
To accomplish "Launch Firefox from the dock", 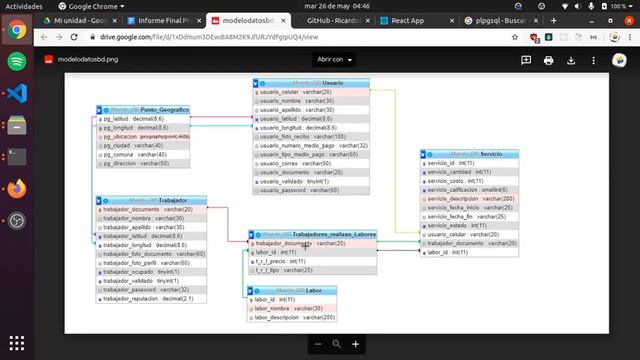I will pyautogui.click(x=17, y=189).
